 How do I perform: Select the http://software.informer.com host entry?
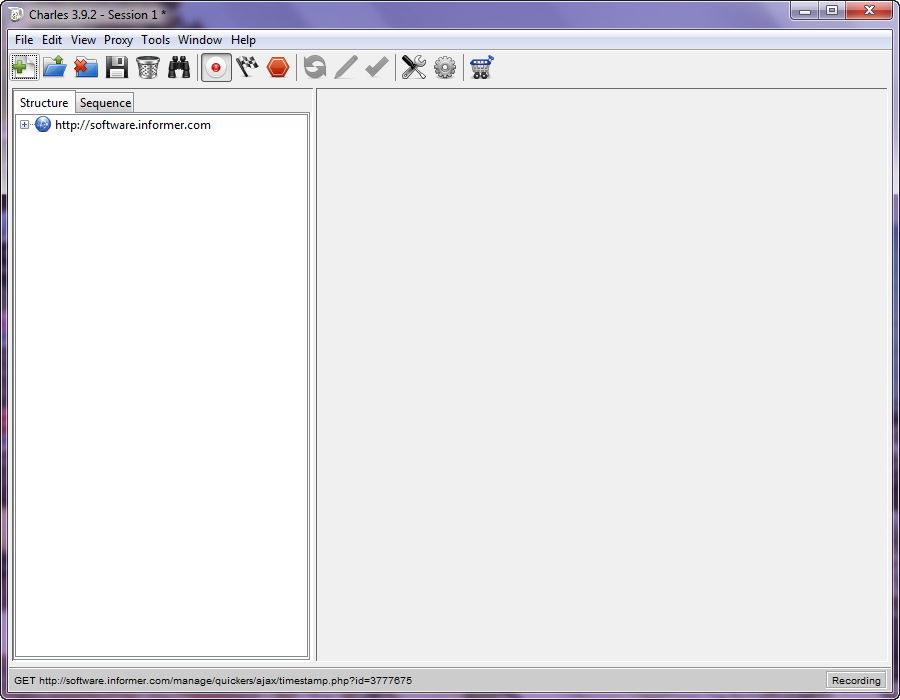pos(132,125)
